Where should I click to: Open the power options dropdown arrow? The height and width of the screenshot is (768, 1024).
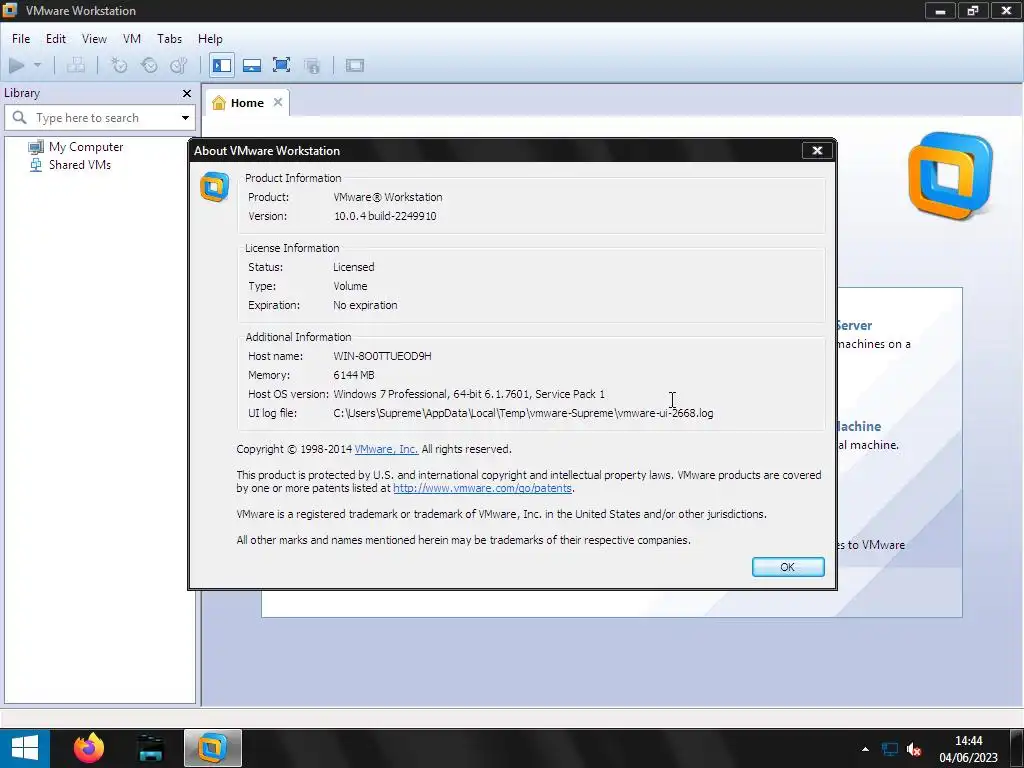37,65
